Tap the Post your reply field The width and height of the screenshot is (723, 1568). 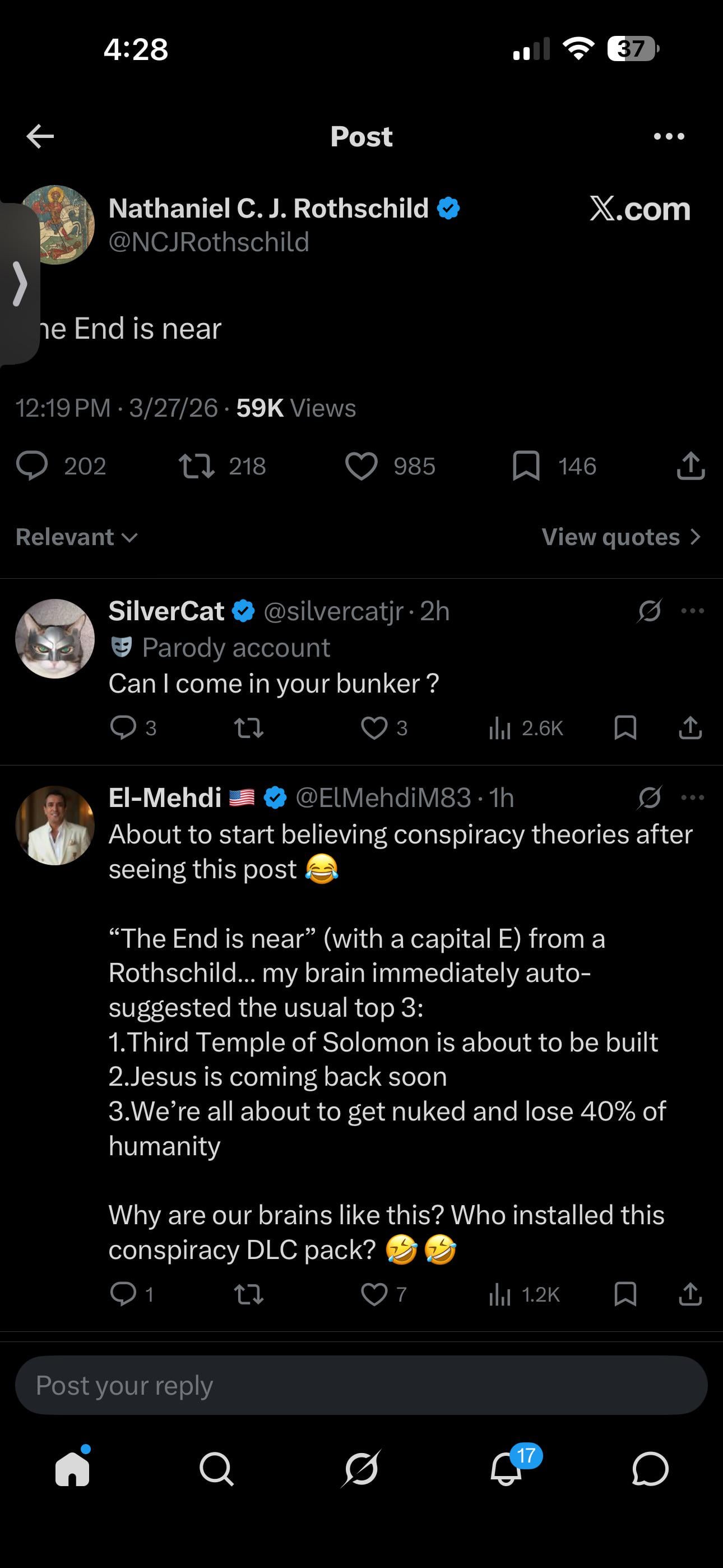pos(361,1385)
